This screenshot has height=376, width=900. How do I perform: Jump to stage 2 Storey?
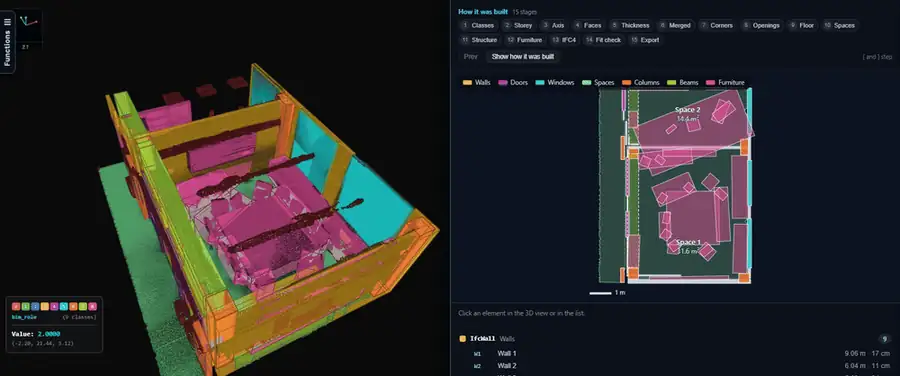[519, 25]
